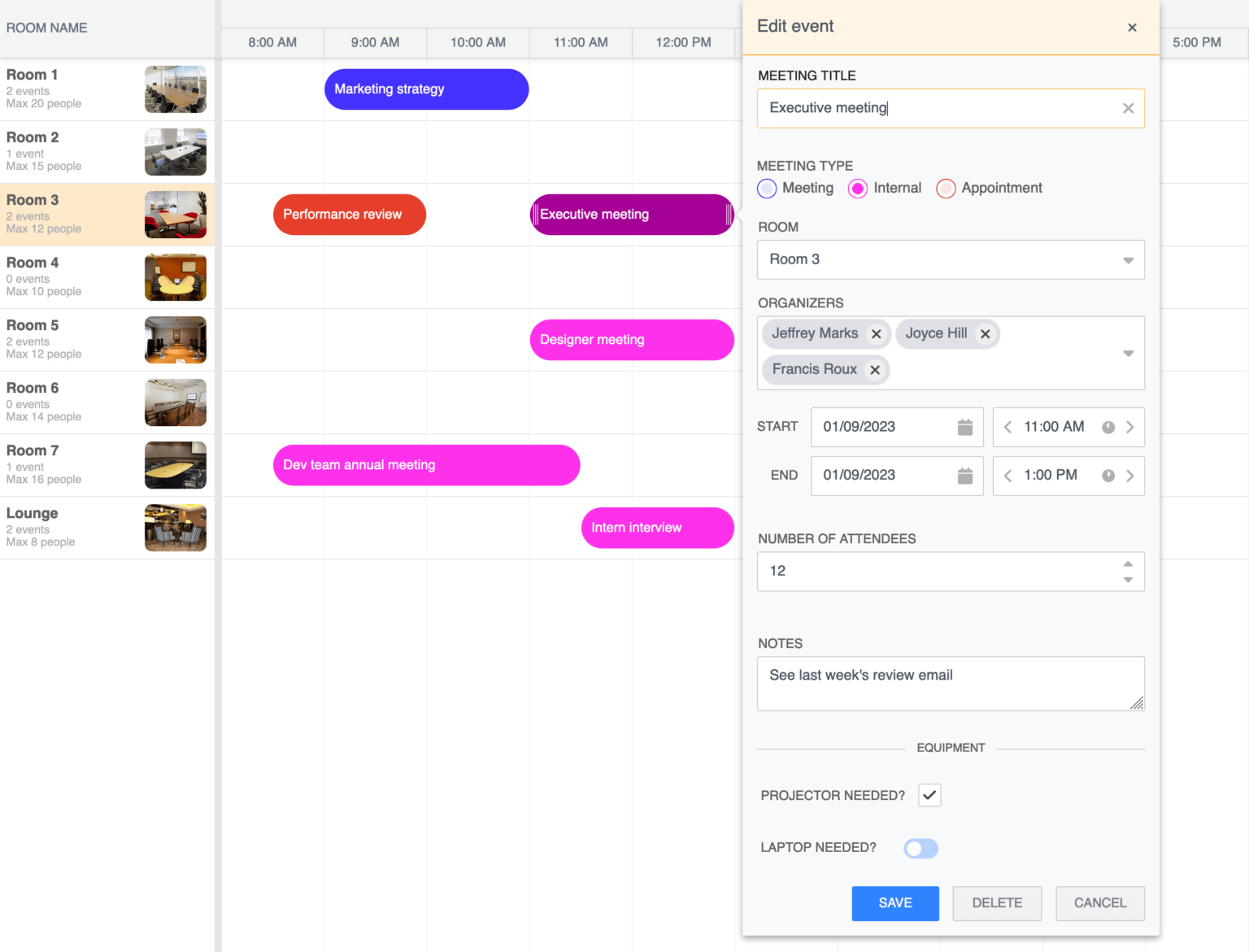Select the Appointment meeting type
This screenshot has width=1249, height=952.
point(946,188)
